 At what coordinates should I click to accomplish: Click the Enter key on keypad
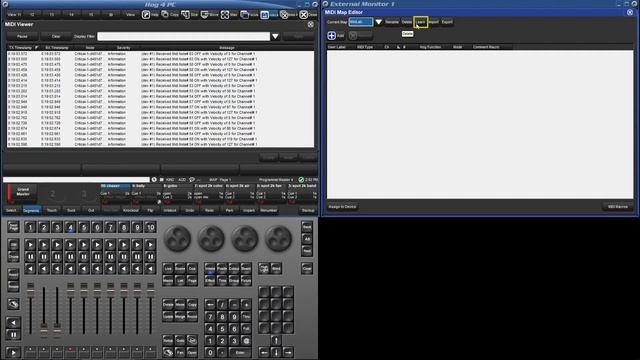[x=240, y=352]
